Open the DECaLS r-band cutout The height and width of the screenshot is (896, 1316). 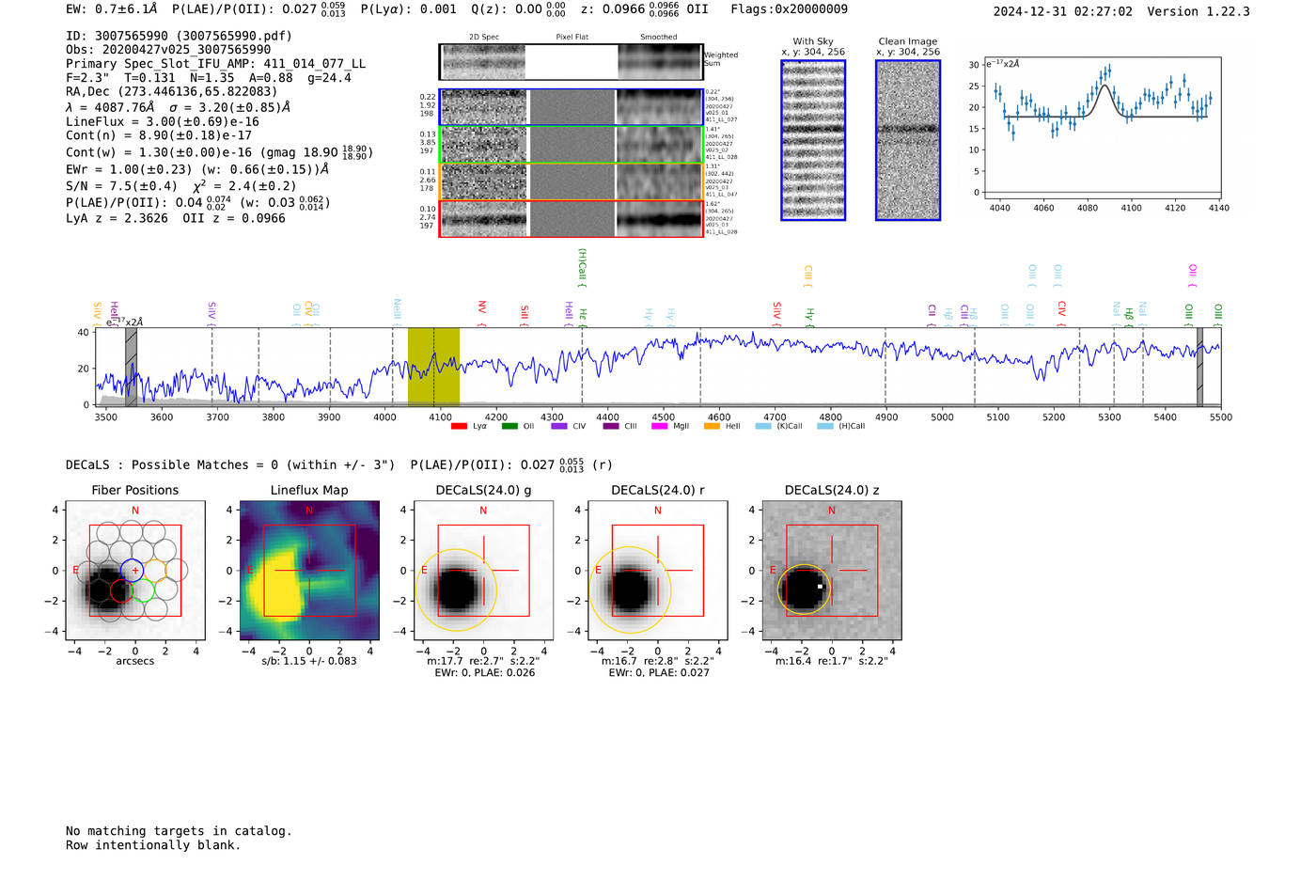pos(657,570)
